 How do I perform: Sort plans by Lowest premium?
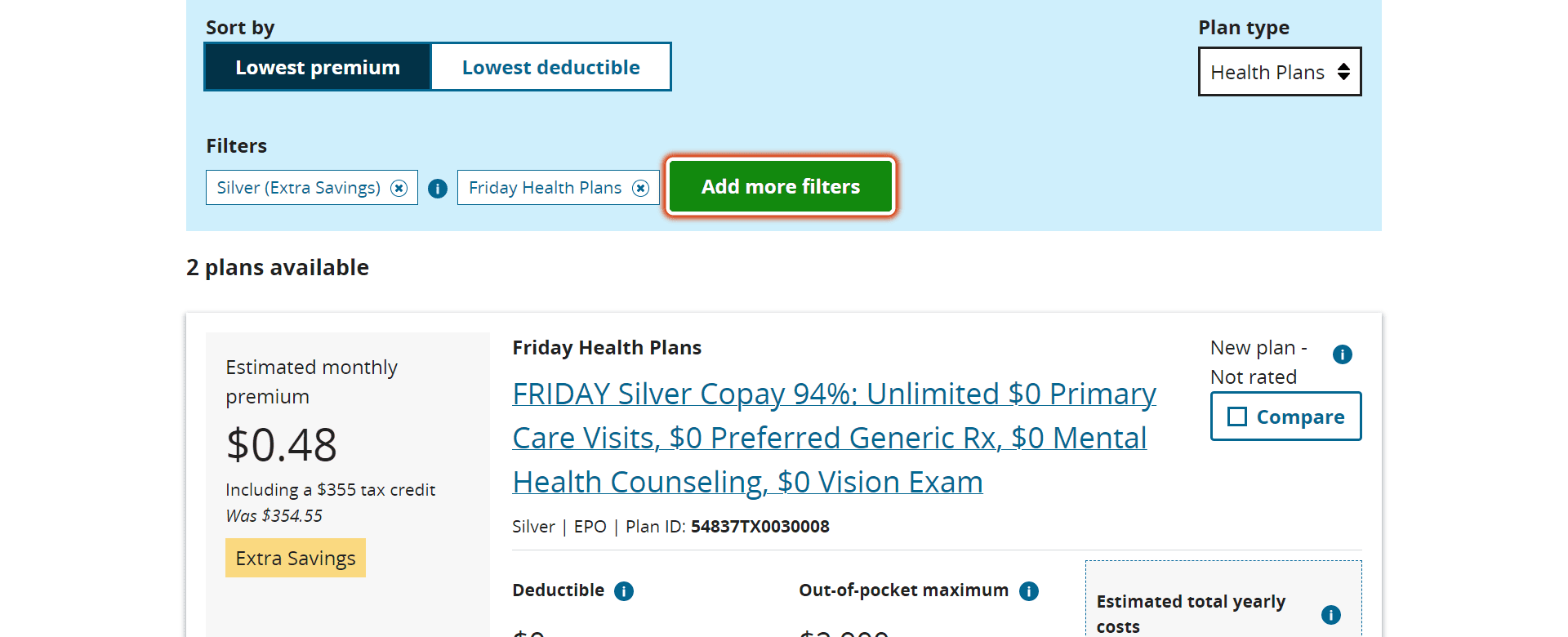[x=318, y=67]
